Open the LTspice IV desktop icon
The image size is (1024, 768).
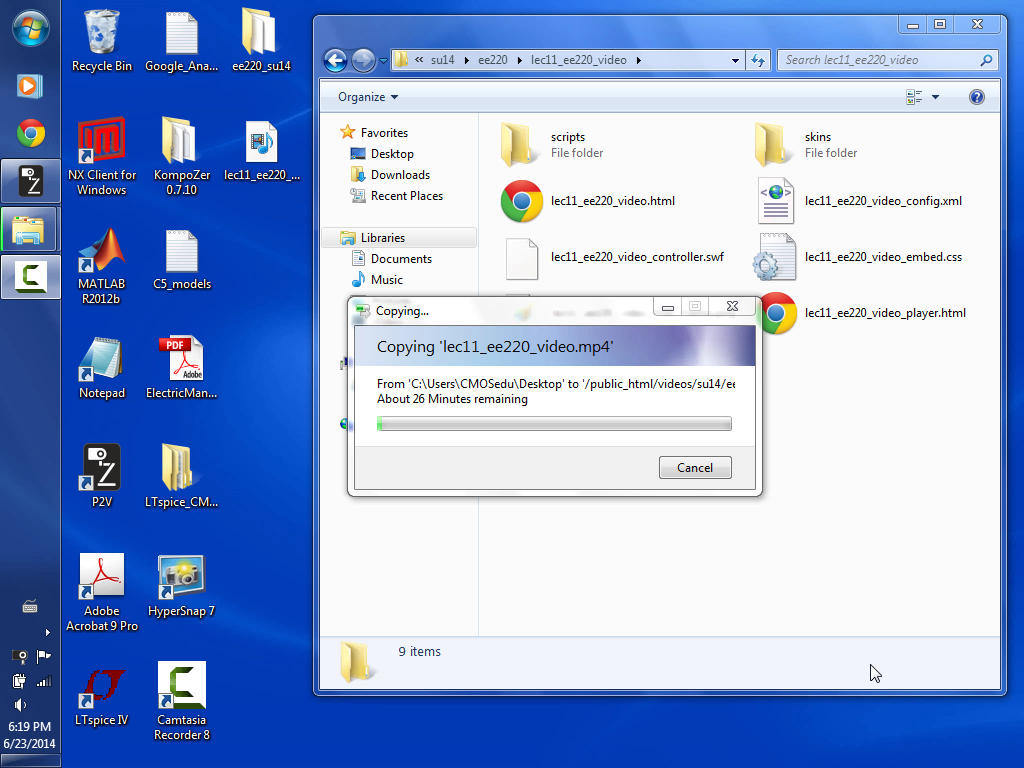(x=102, y=689)
